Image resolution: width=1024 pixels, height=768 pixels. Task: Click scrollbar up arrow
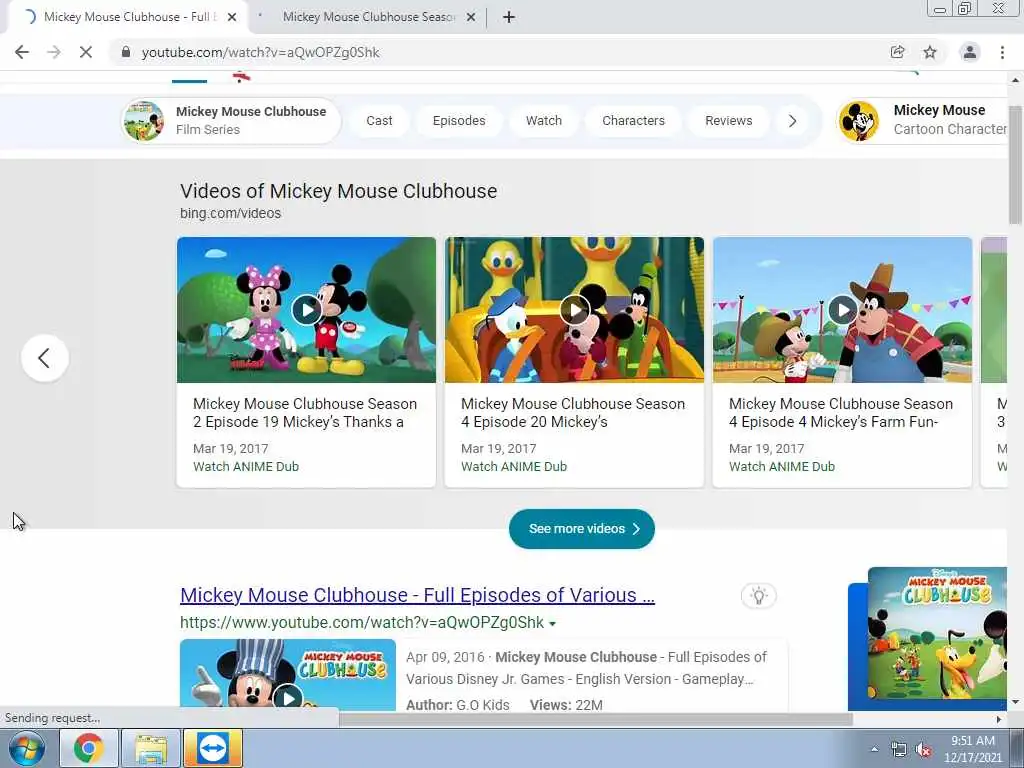1016,80
